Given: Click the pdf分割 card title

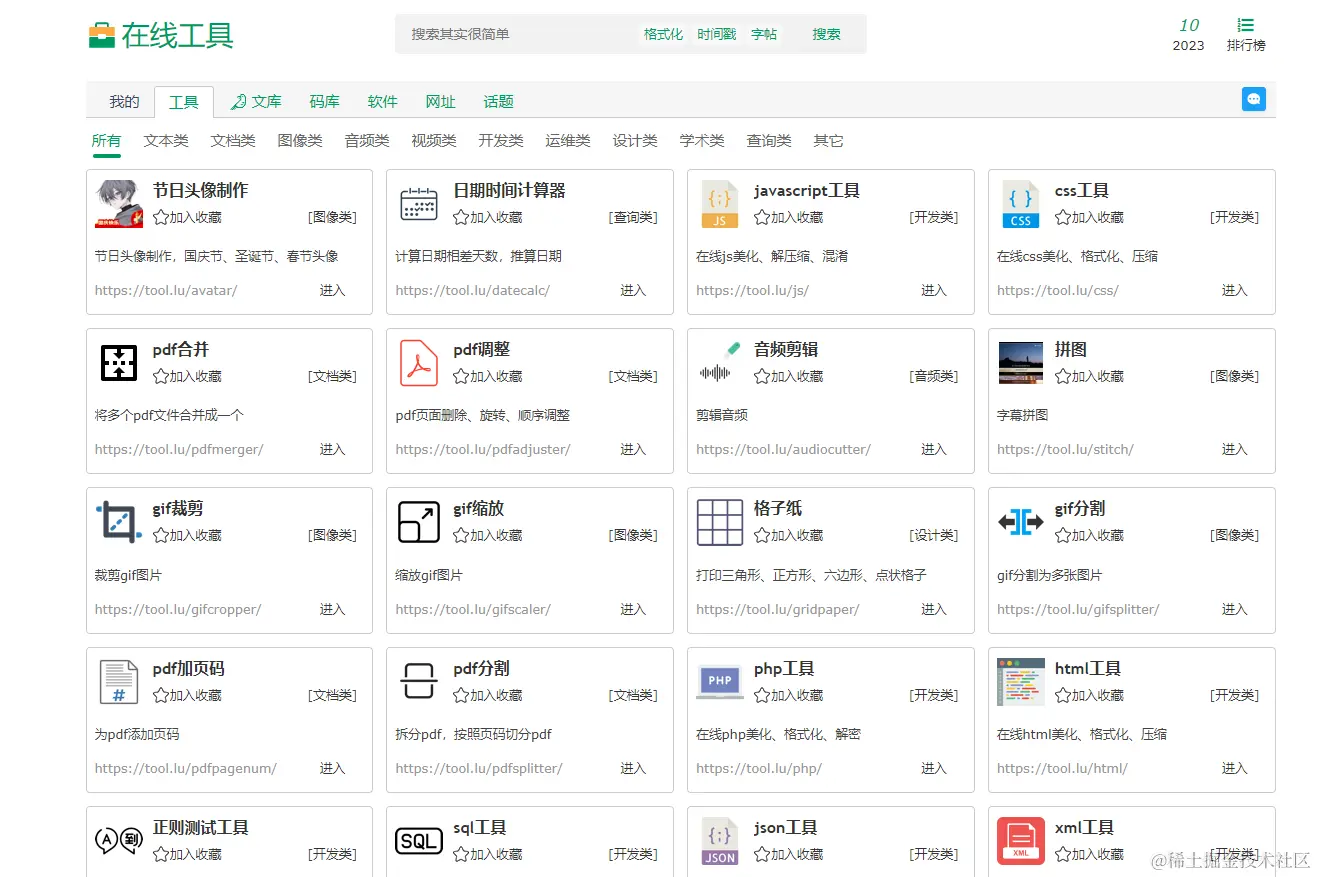Looking at the screenshot, I should click(x=482, y=668).
